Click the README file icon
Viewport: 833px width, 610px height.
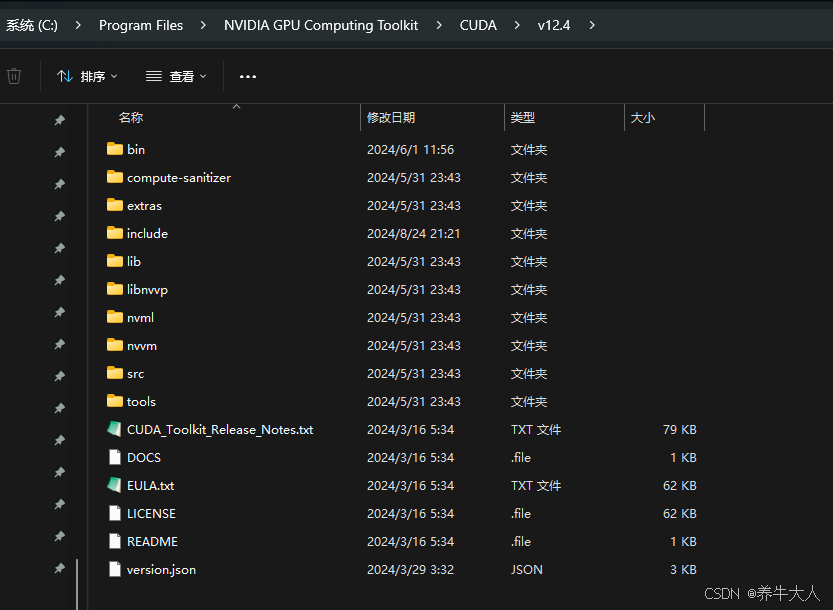[x=115, y=541]
